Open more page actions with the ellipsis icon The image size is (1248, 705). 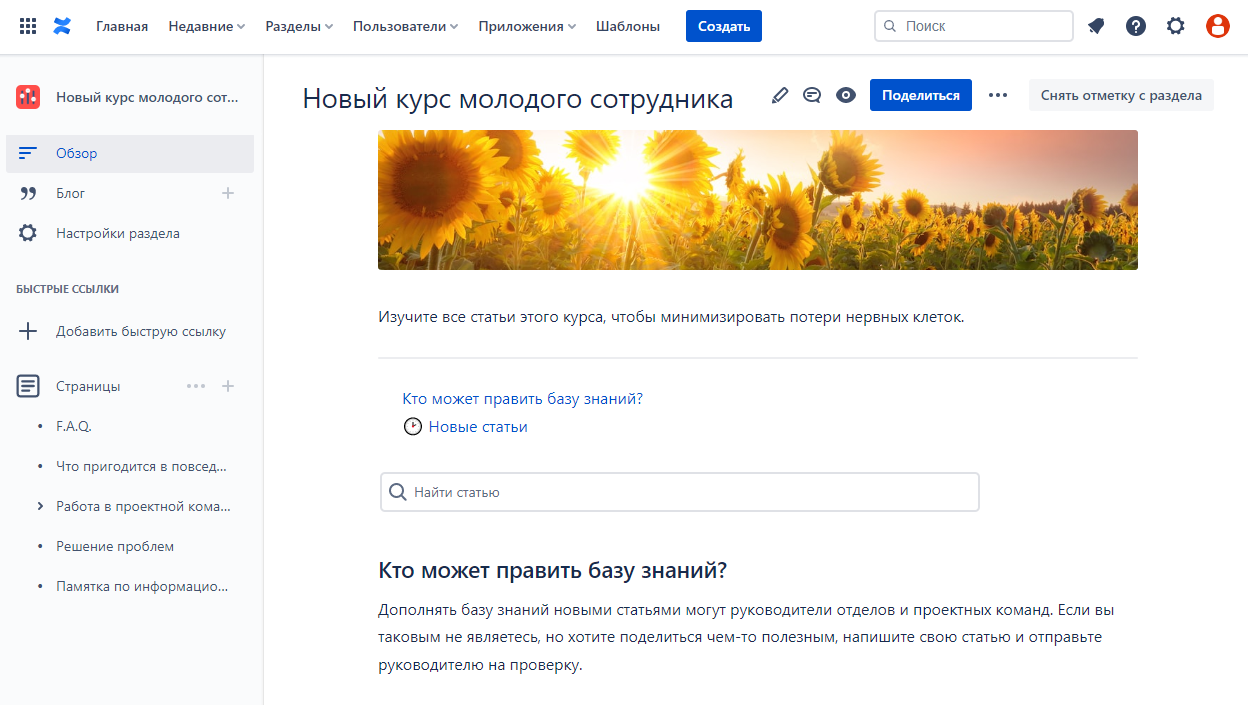tap(997, 94)
